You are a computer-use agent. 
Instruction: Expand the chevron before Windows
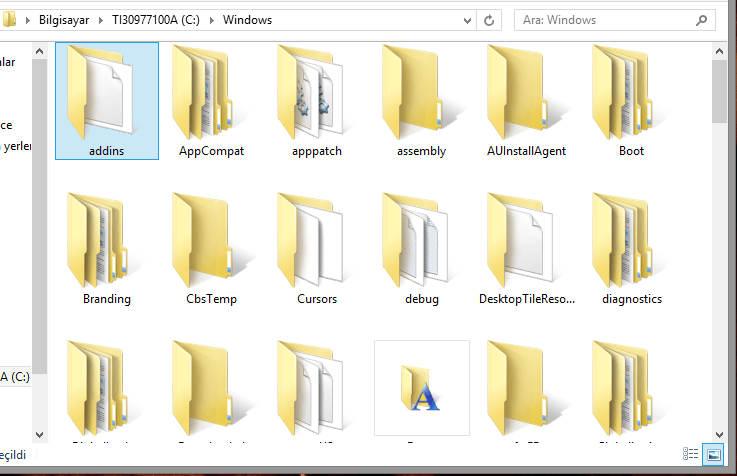click(212, 20)
